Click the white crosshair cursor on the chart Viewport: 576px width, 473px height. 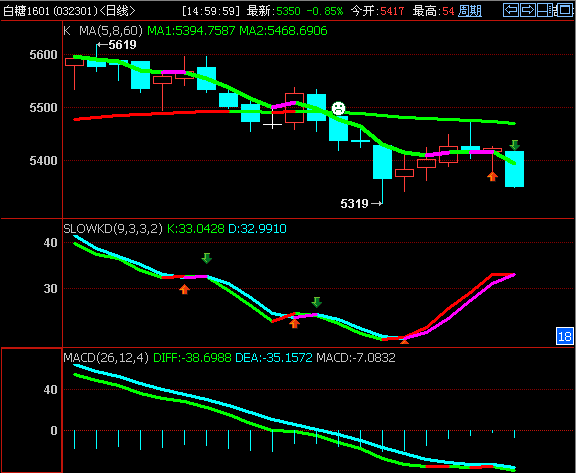pos(272,123)
